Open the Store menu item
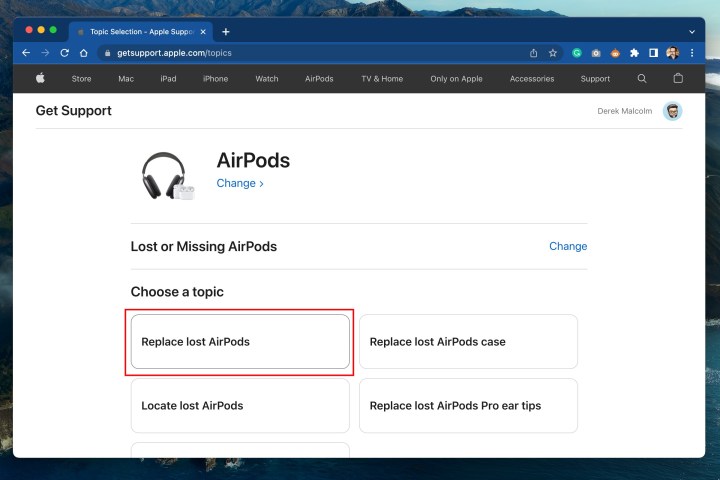720x480 pixels. [x=81, y=79]
